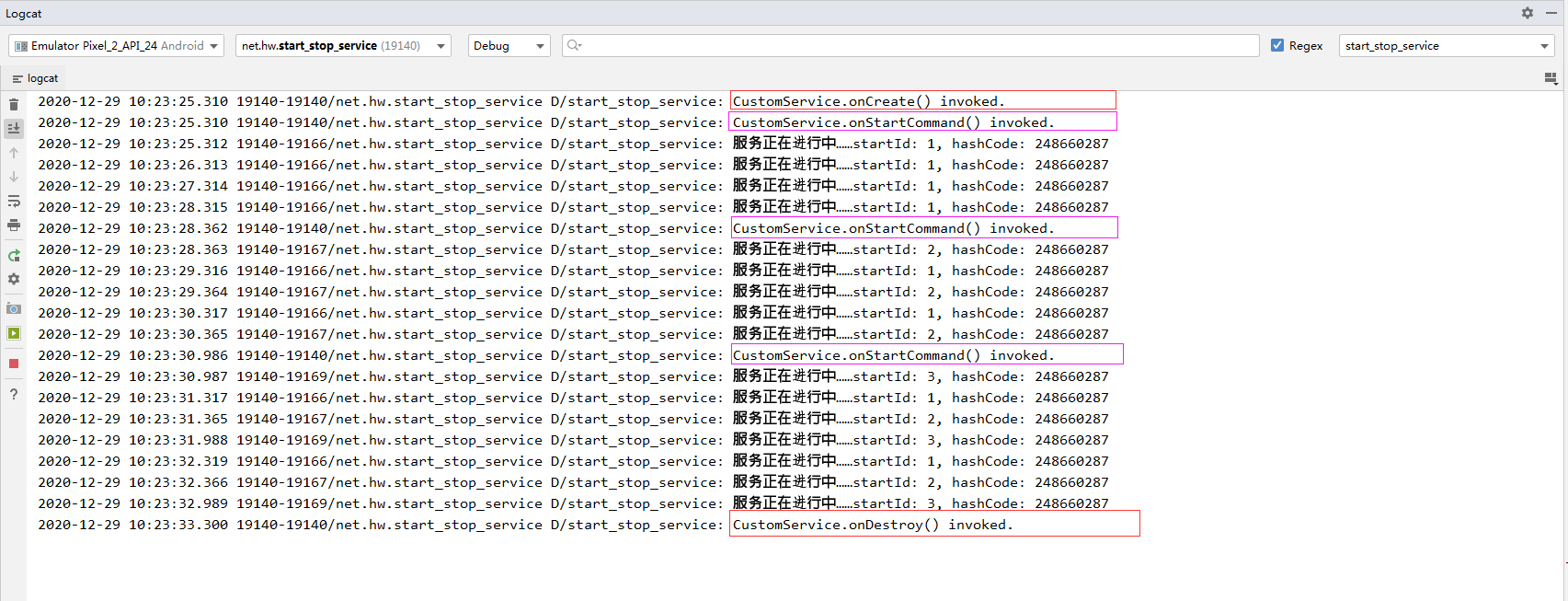Open the Emulator Pixel_2_API_24 device dropdown
Screen dimensions: 1568x601
point(116,45)
